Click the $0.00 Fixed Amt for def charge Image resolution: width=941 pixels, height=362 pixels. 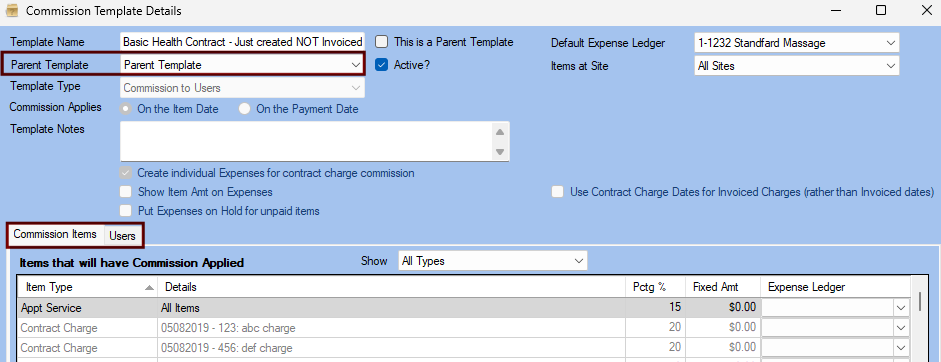pyautogui.click(x=723, y=348)
